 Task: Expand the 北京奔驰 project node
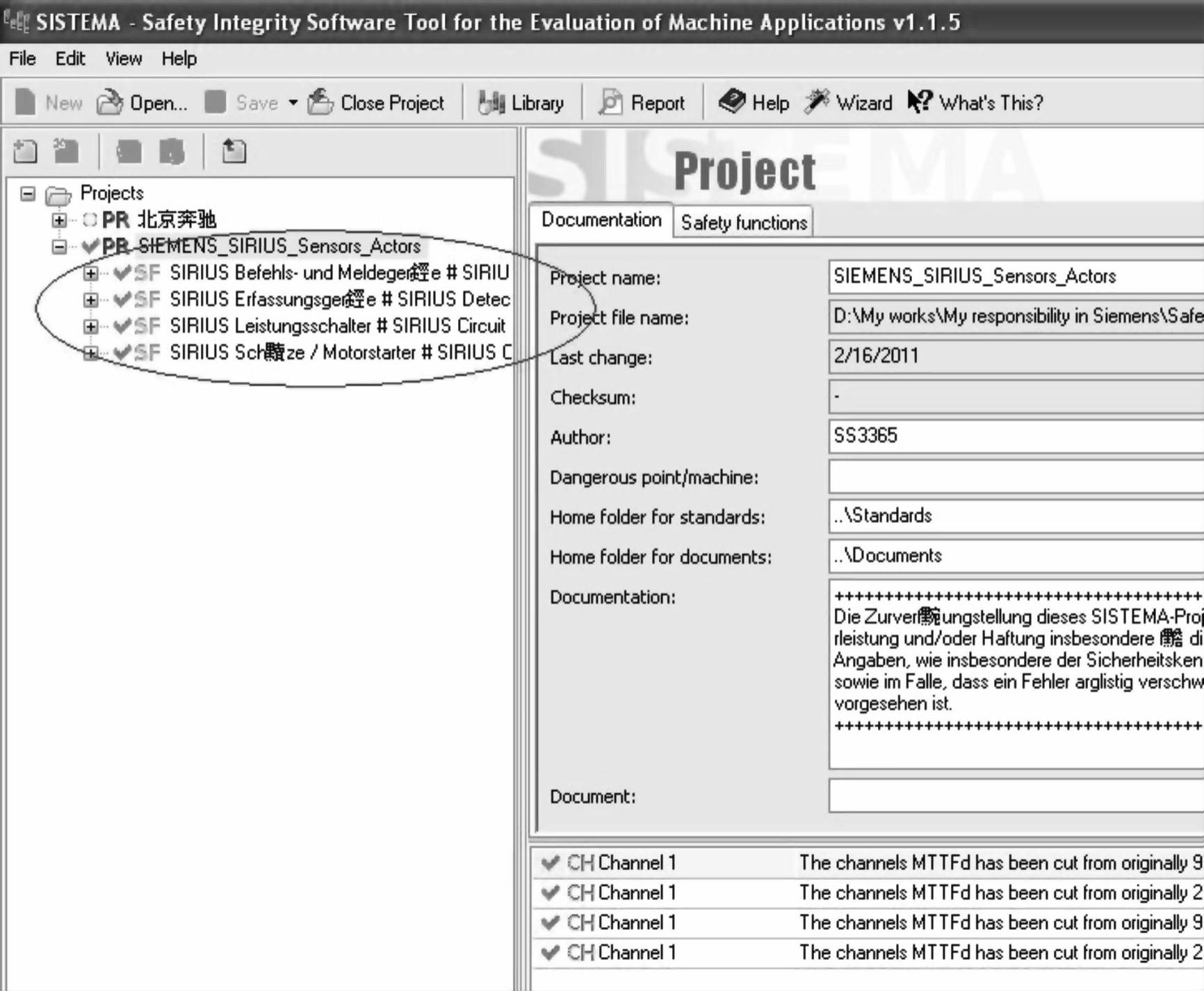[59, 220]
